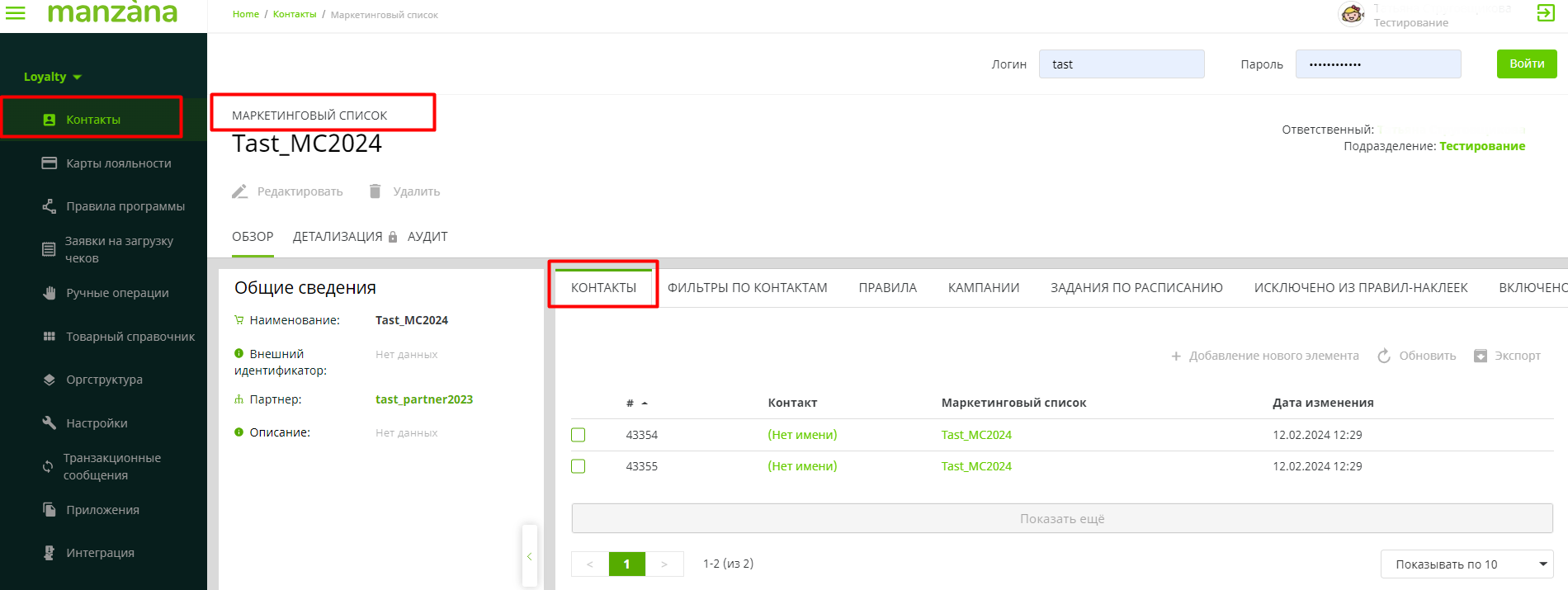The image size is (1568, 590).
Task: Click into the Логин input field
Action: point(1121,64)
